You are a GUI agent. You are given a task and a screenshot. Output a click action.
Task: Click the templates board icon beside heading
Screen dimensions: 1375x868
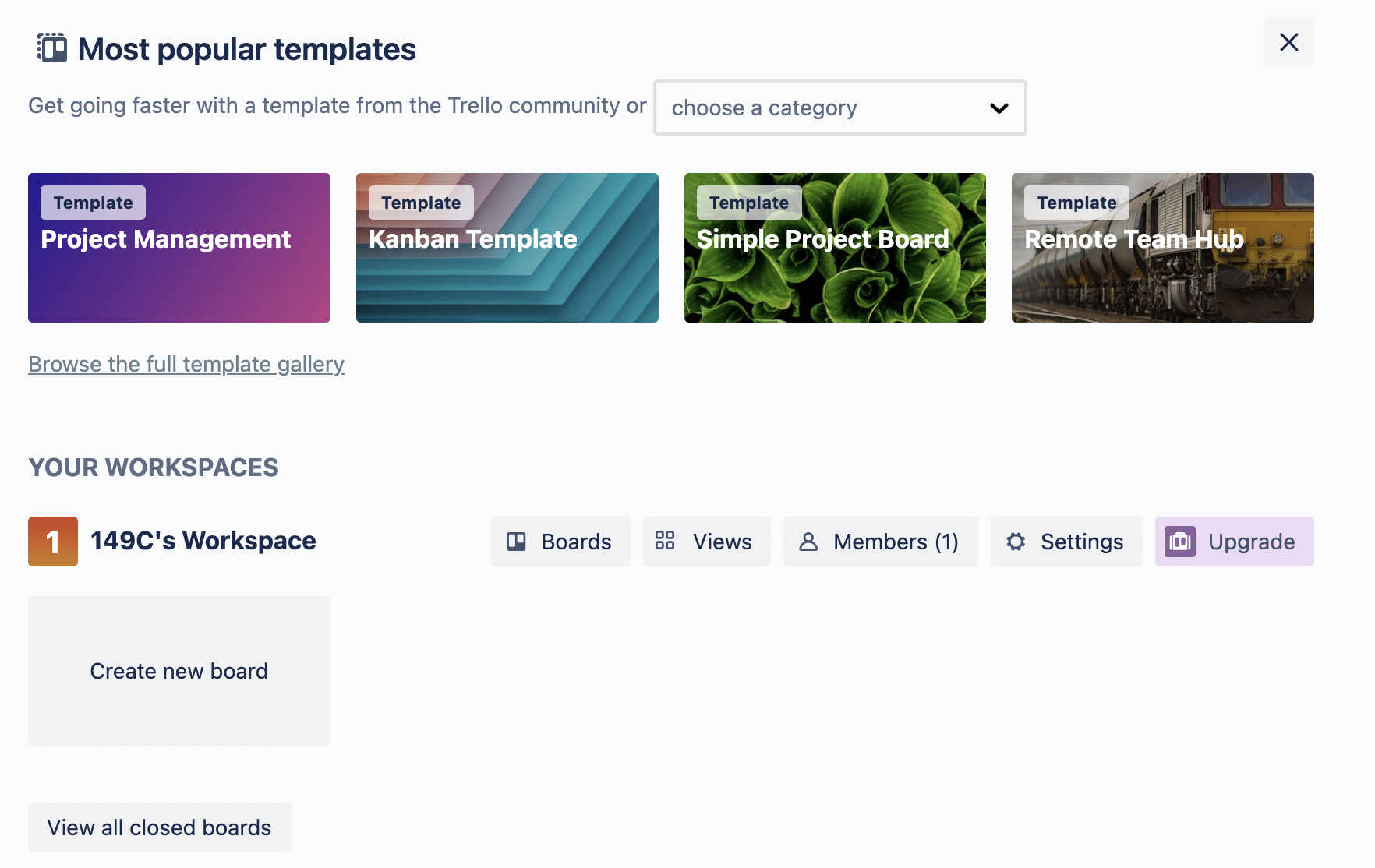[x=52, y=48]
